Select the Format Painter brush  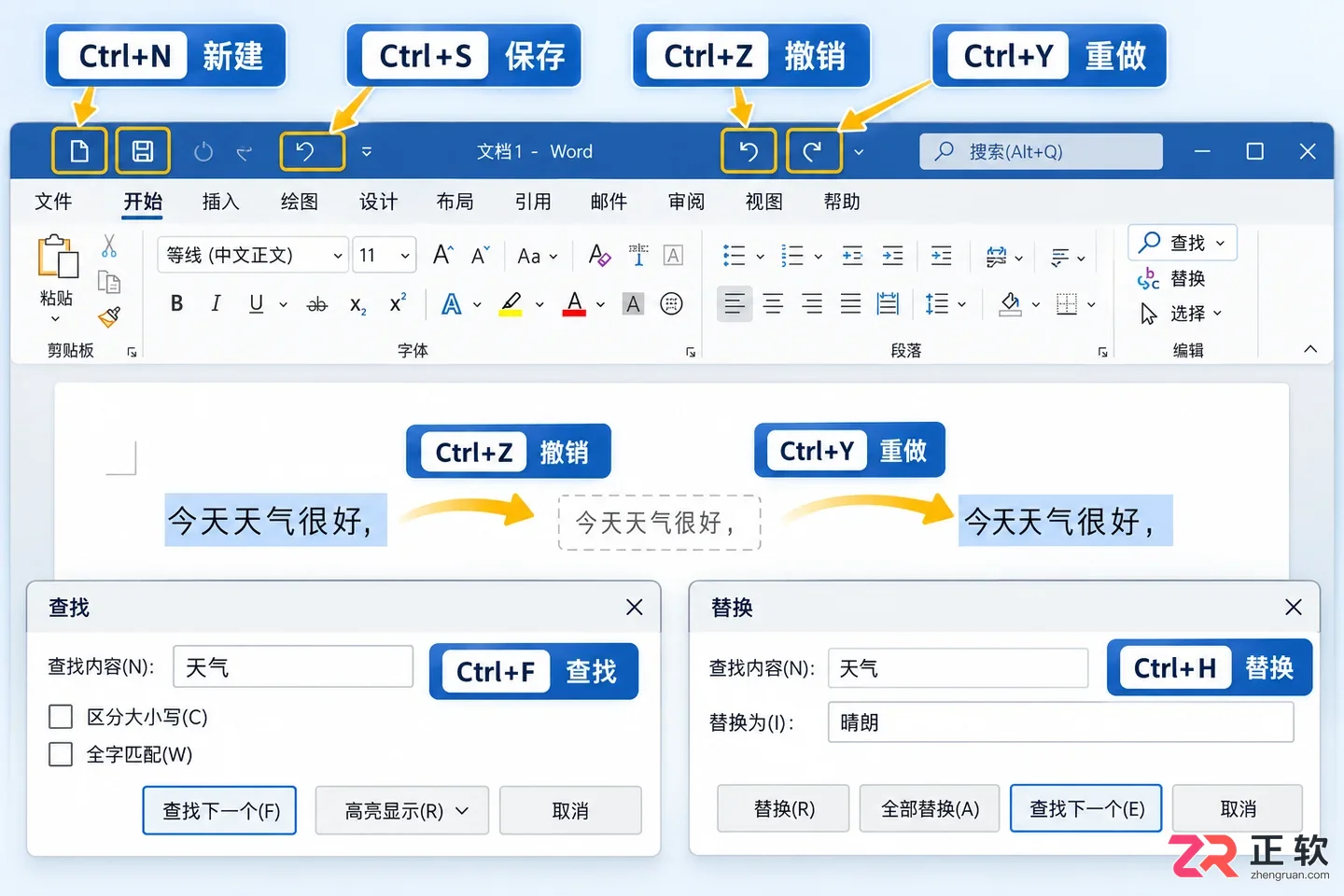click(109, 317)
